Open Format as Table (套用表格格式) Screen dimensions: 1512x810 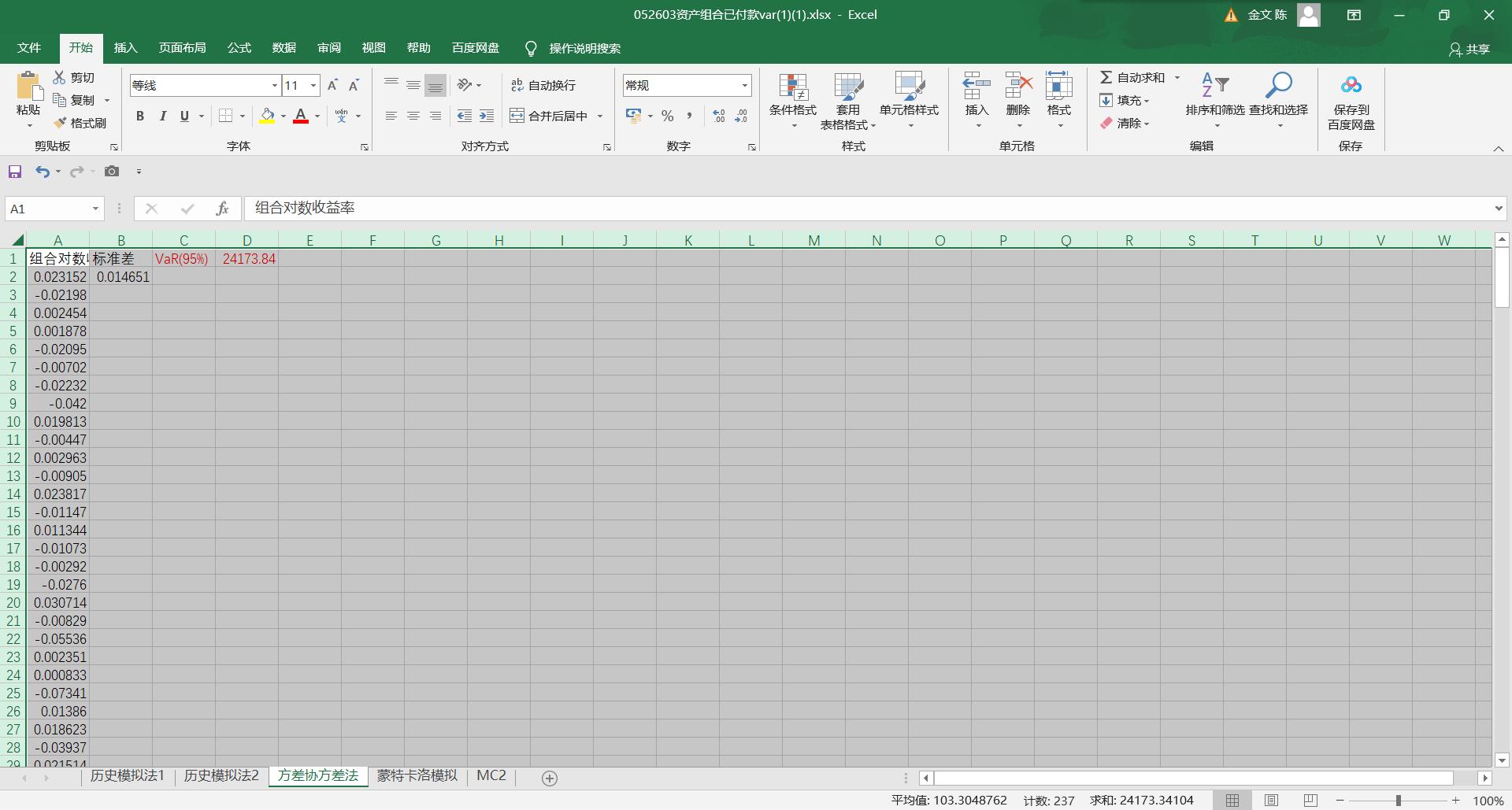pyautogui.click(x=848, y=101)
